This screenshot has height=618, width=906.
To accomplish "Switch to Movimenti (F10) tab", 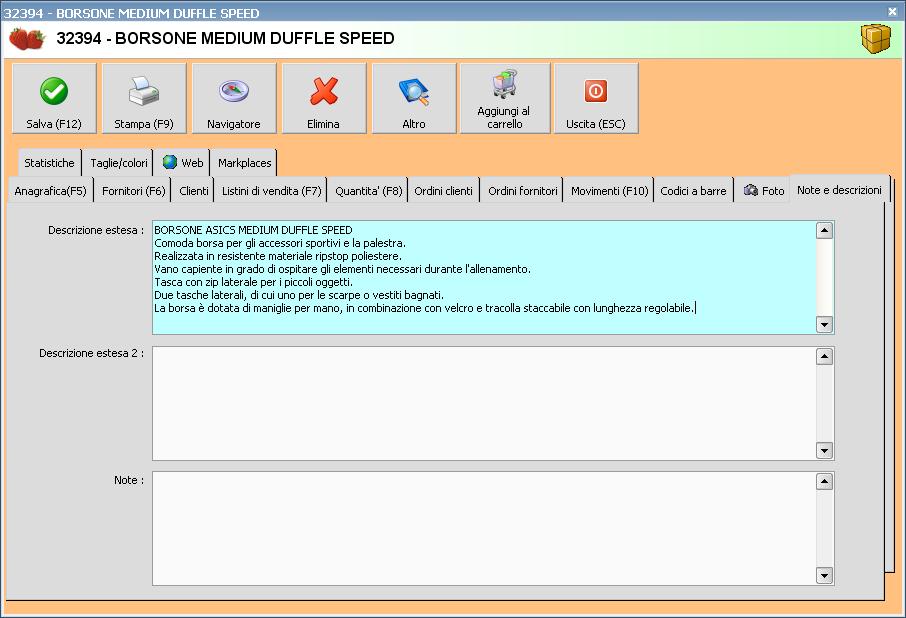I will pyautogui.click(x=610, y=191).
